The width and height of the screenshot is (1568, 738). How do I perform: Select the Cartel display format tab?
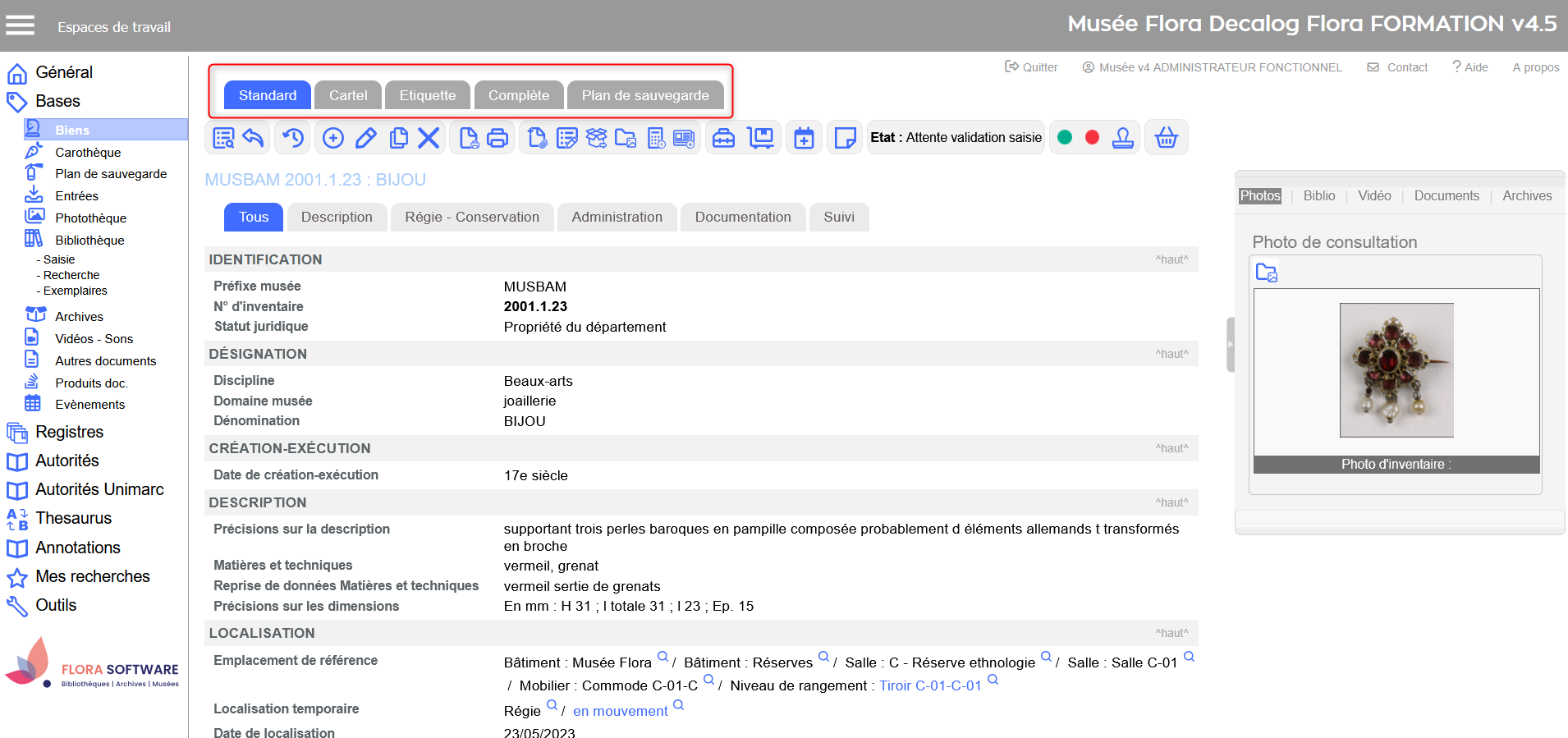348,95
